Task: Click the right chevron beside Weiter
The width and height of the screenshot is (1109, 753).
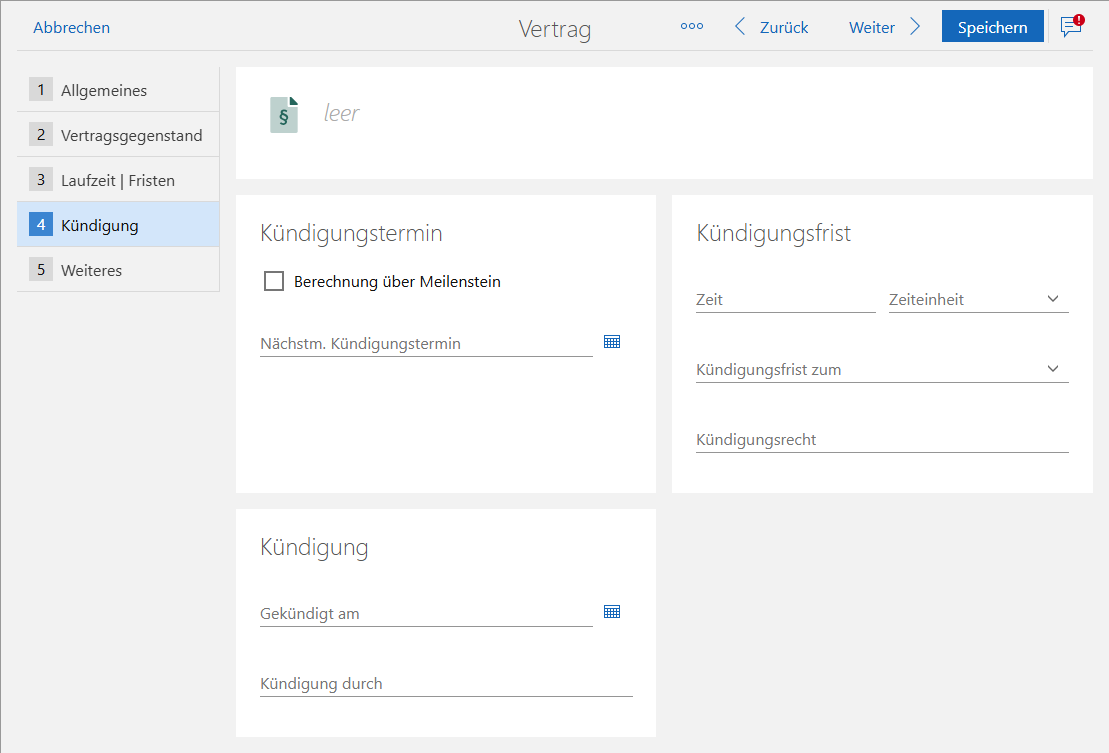Action: (915, 26)
